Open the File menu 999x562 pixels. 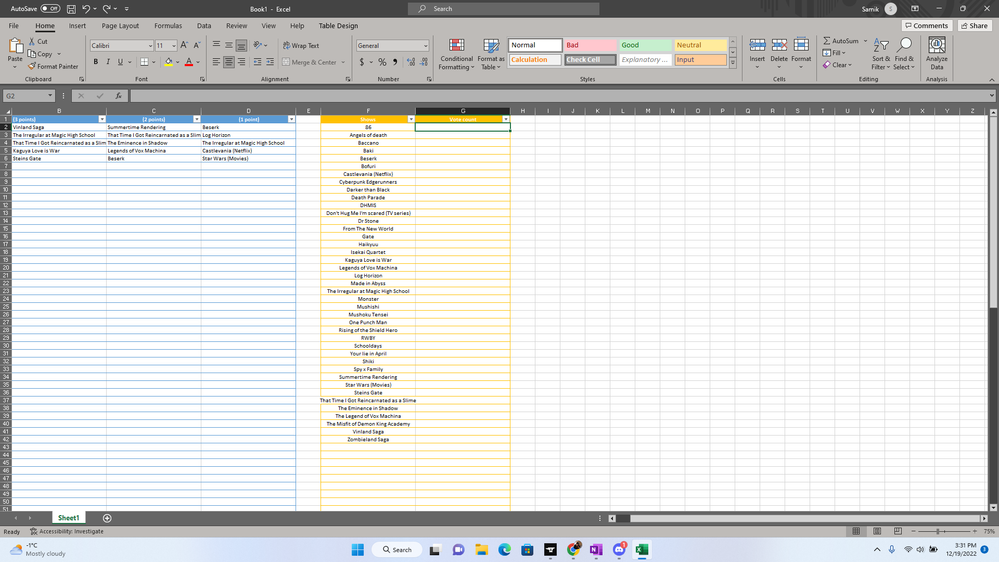coord(13,25)
